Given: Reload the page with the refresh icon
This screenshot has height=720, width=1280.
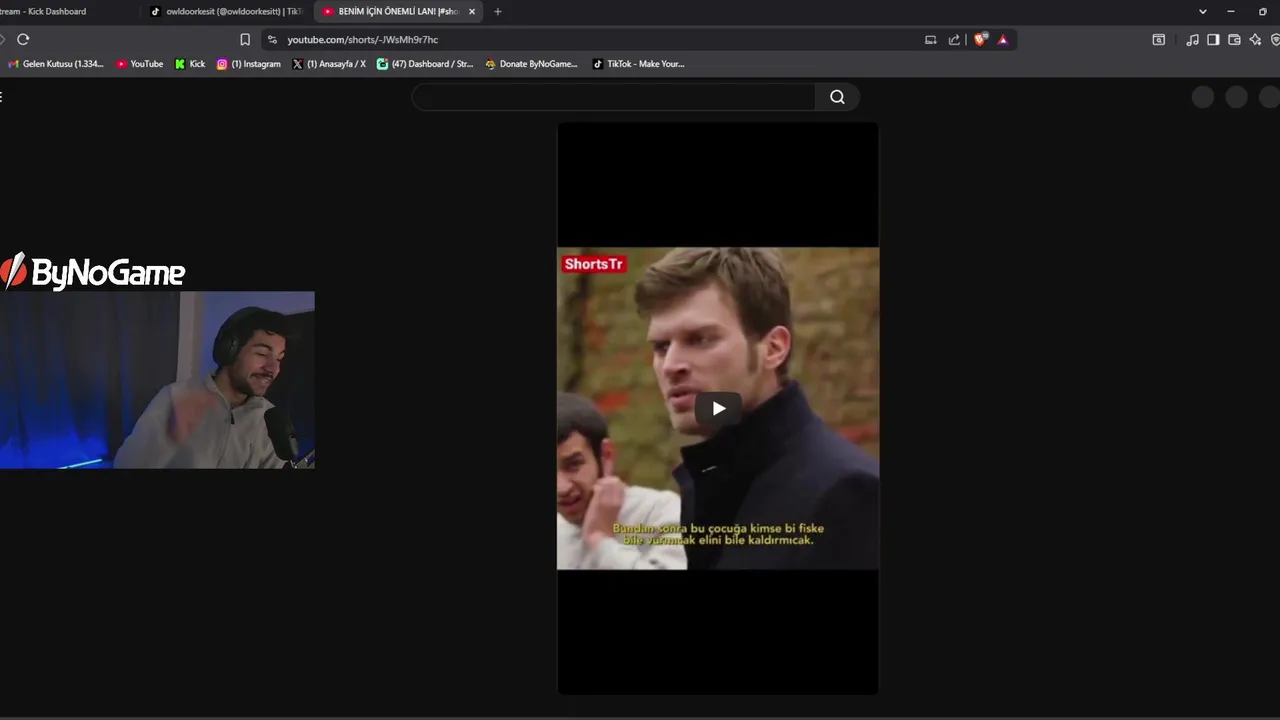Looking at the screenshot, I should point(23,39).
